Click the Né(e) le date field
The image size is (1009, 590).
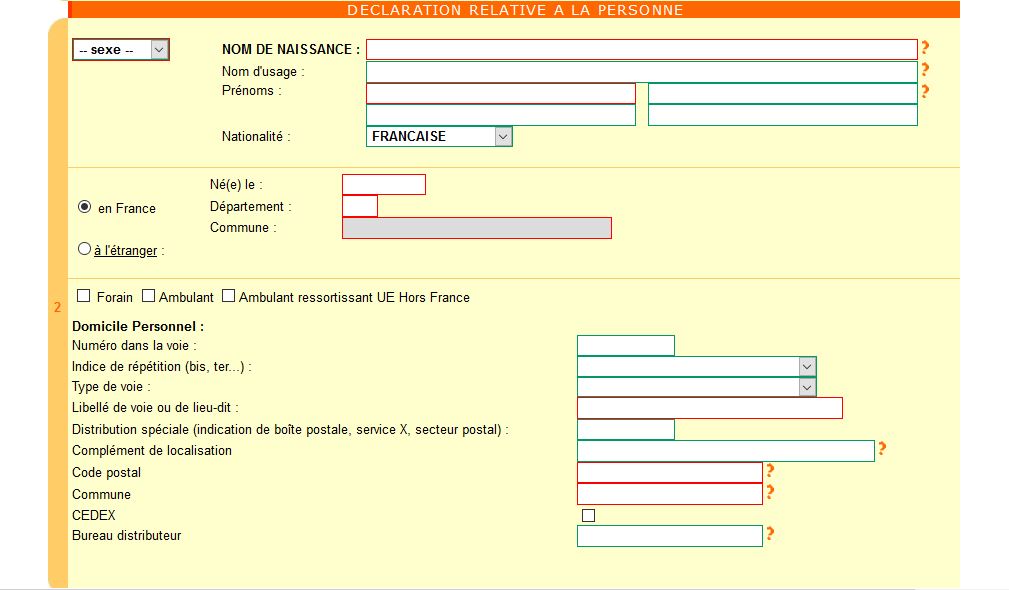tap(384, 185)
